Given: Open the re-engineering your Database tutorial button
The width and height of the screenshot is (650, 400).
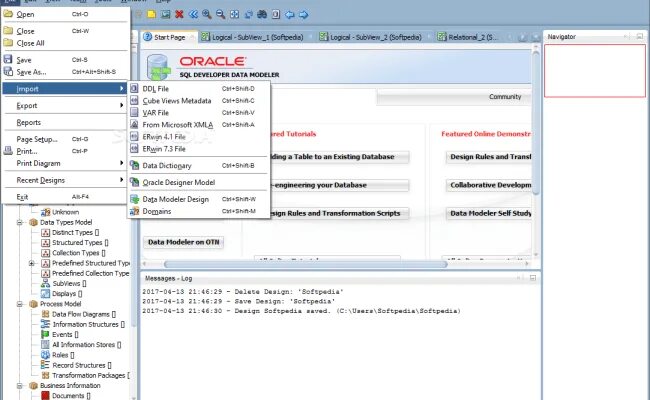Looking at the screenshot, I should pos(339,185).
